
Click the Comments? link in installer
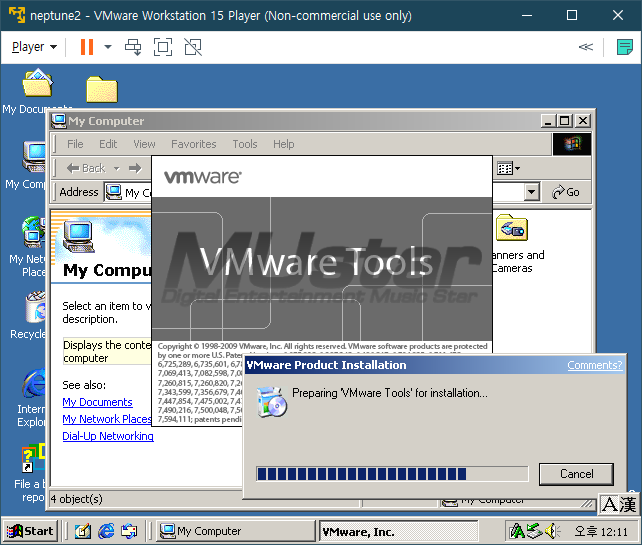pyautogui.click(x=595, y=365)
